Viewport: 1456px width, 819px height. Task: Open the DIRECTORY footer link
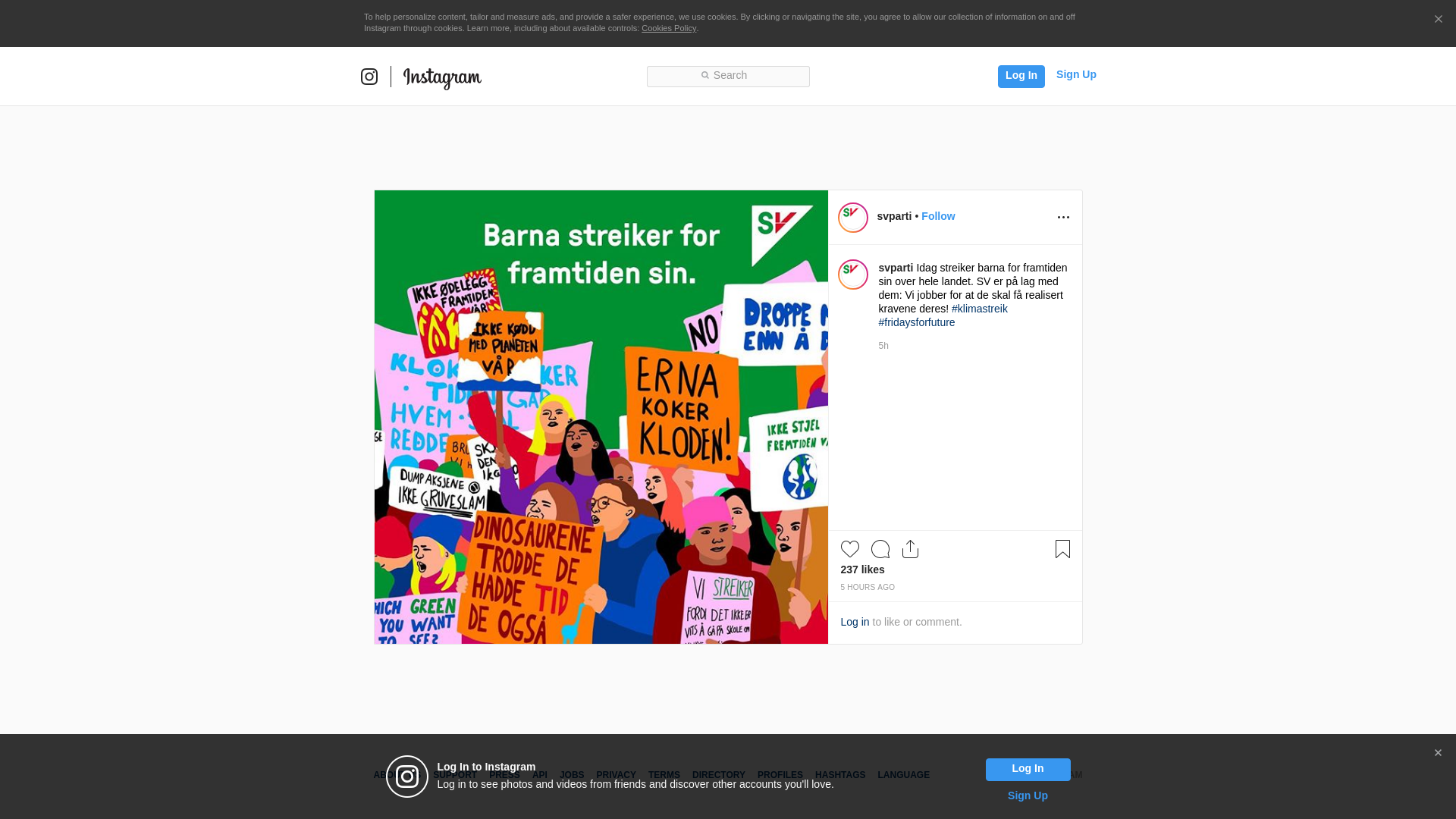tap(719, 775)
